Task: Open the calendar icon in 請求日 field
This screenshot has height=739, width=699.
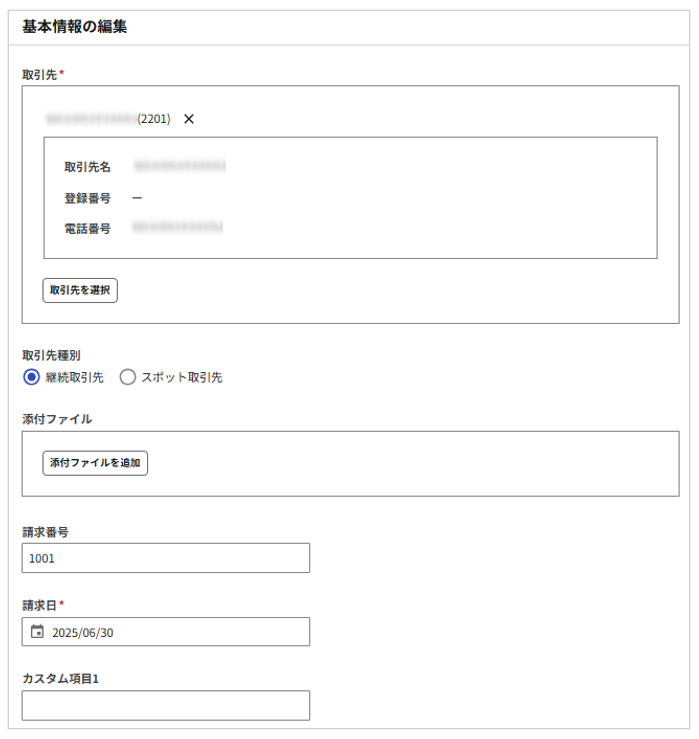Action: click(37, 632)
